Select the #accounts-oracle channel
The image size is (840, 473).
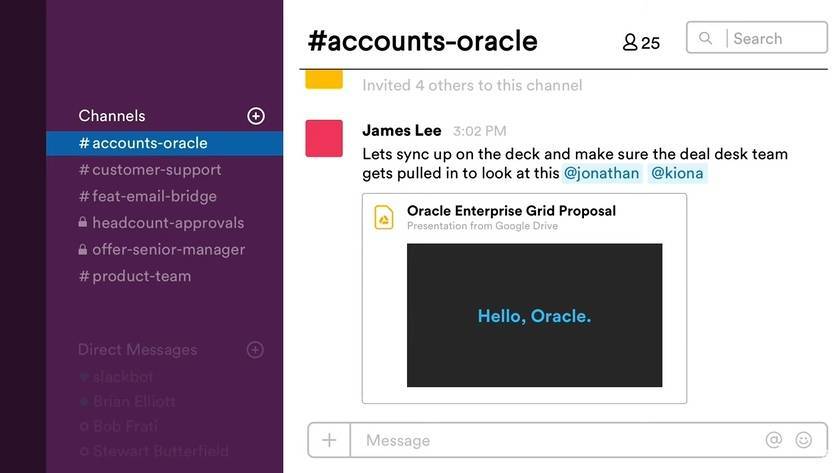click(149, 143)
